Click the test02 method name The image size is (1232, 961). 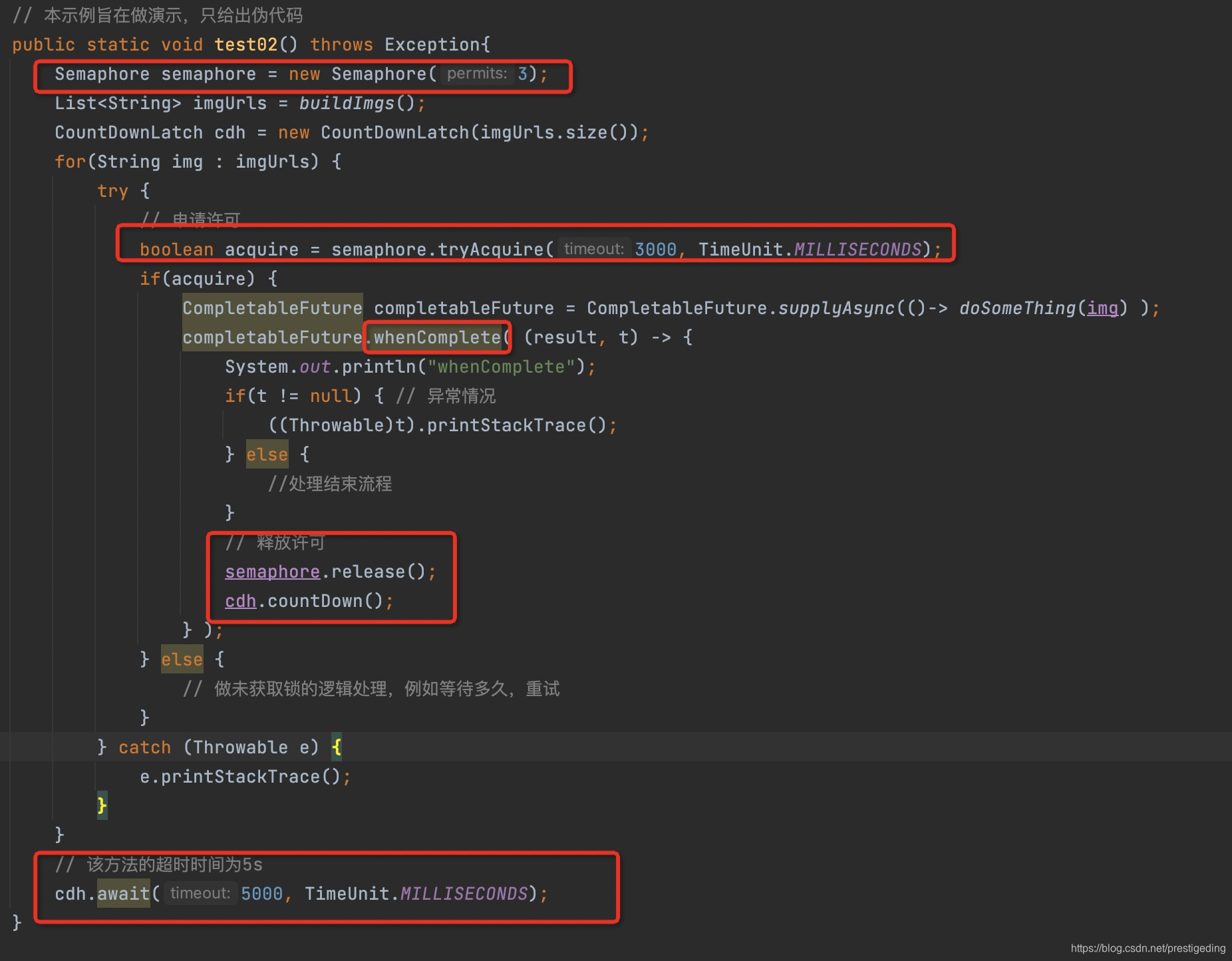[245, 45]
